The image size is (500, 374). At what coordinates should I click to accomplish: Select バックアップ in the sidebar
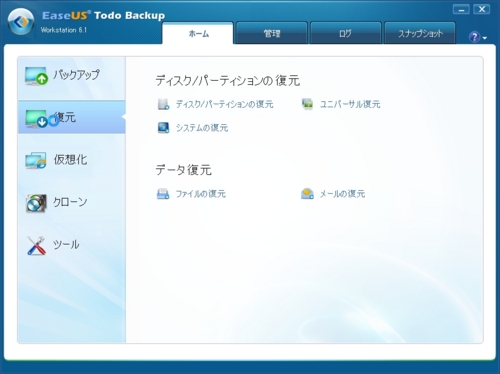click(76, 75)
